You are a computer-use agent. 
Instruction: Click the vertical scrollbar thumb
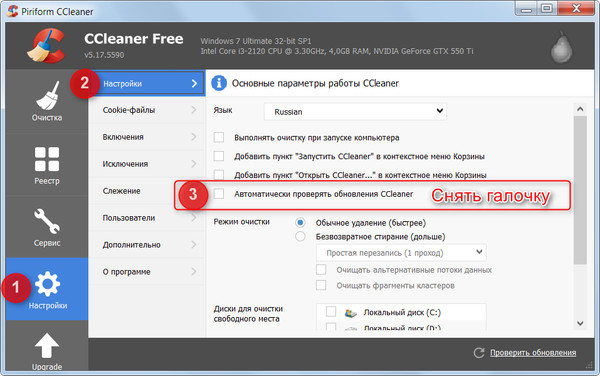pyautogui.click(x=580, y=190)
